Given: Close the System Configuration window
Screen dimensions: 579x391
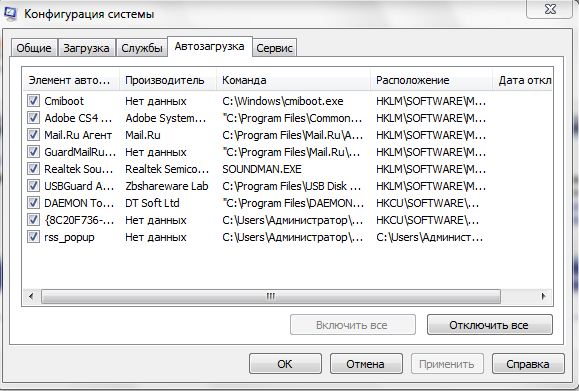Looking at the screenshot, I should pyautogui.click(x=550, y=9).
